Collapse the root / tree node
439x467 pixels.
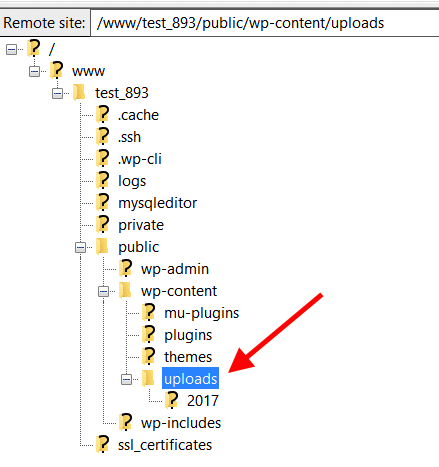click(x=12, y=50)
